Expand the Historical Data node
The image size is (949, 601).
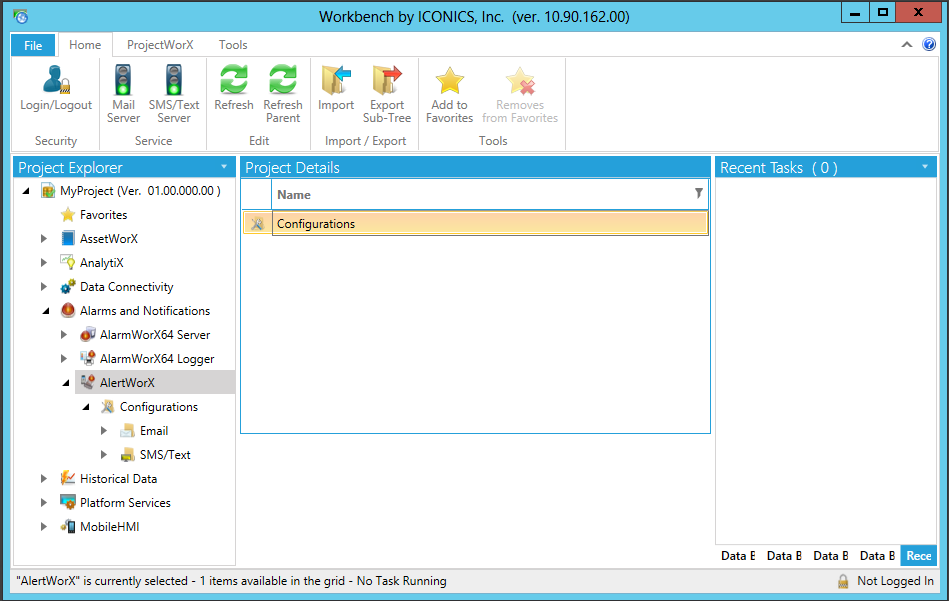[44, 479]
